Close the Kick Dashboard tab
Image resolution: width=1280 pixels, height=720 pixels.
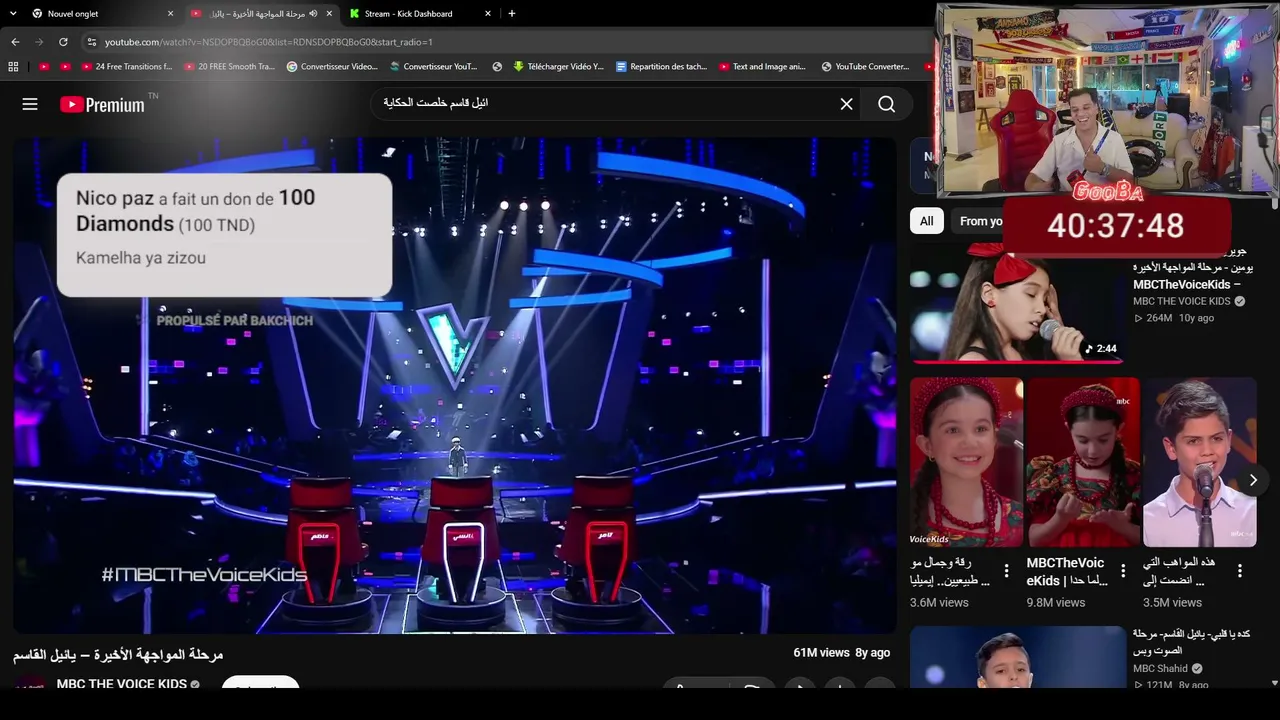pyautogui.click(x=488, y=14)
